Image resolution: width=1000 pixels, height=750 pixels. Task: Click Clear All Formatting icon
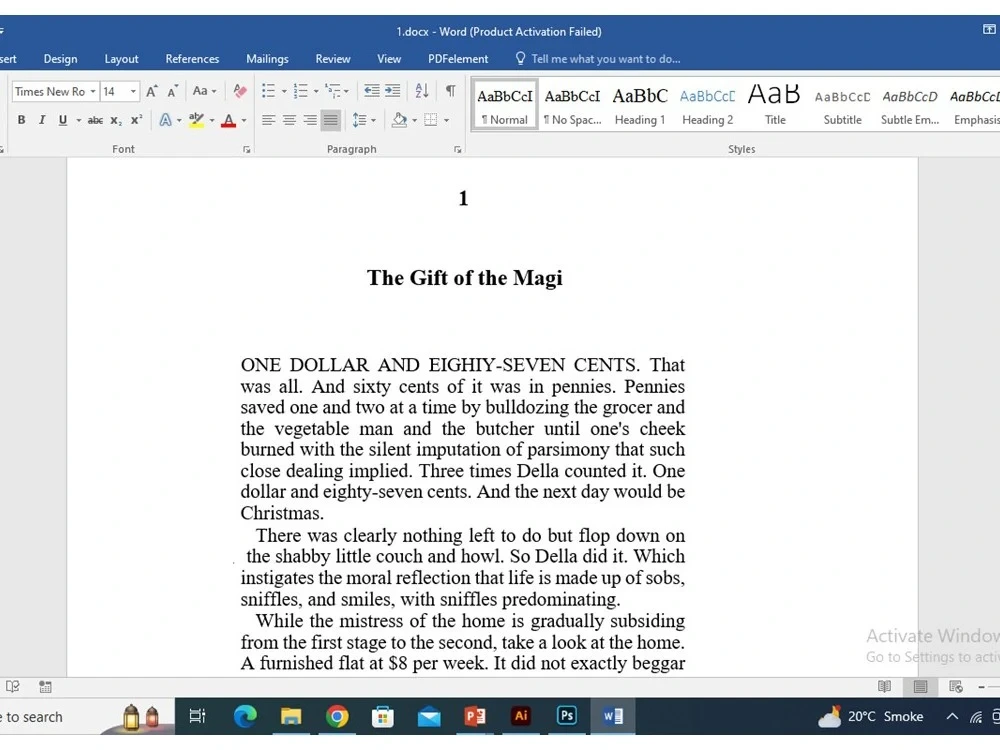tap(239, 91)
